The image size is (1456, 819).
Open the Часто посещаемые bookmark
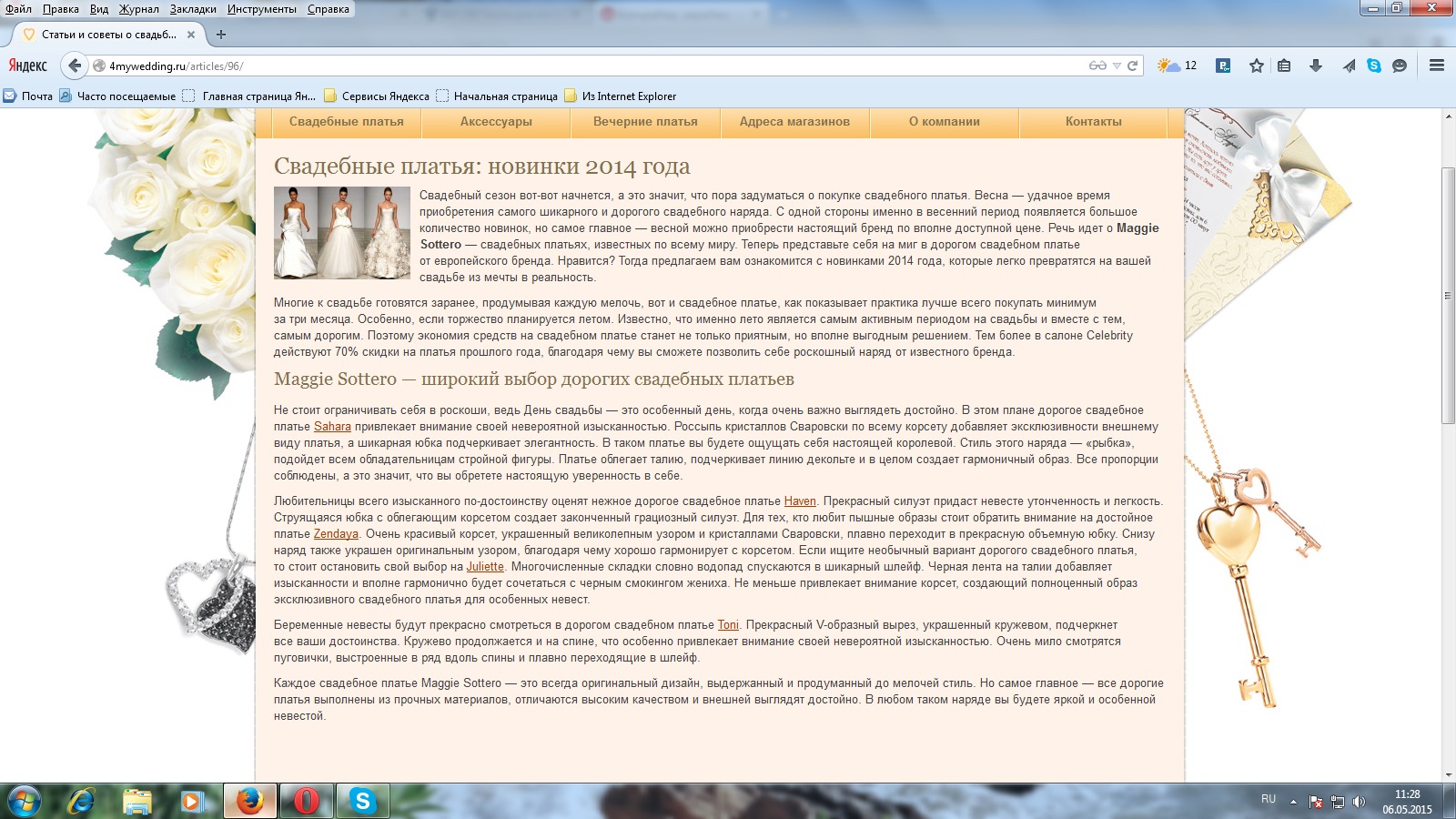[x=117, y=96]
